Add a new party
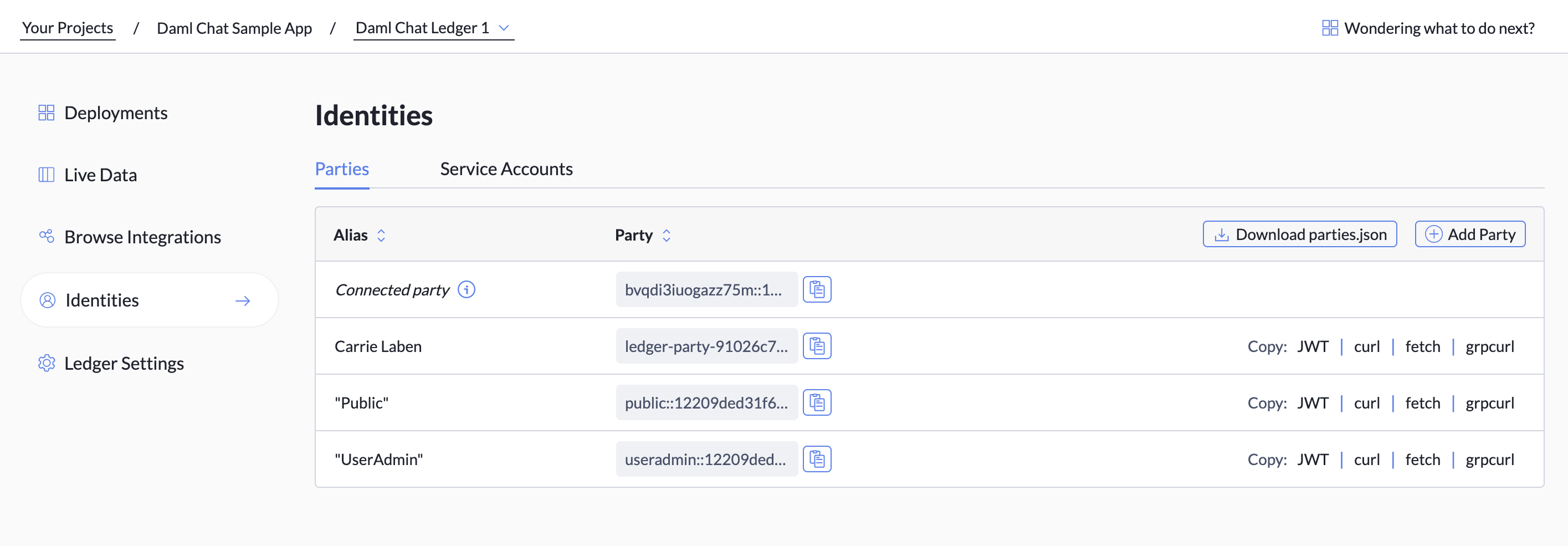 (x=1469, y=234)
